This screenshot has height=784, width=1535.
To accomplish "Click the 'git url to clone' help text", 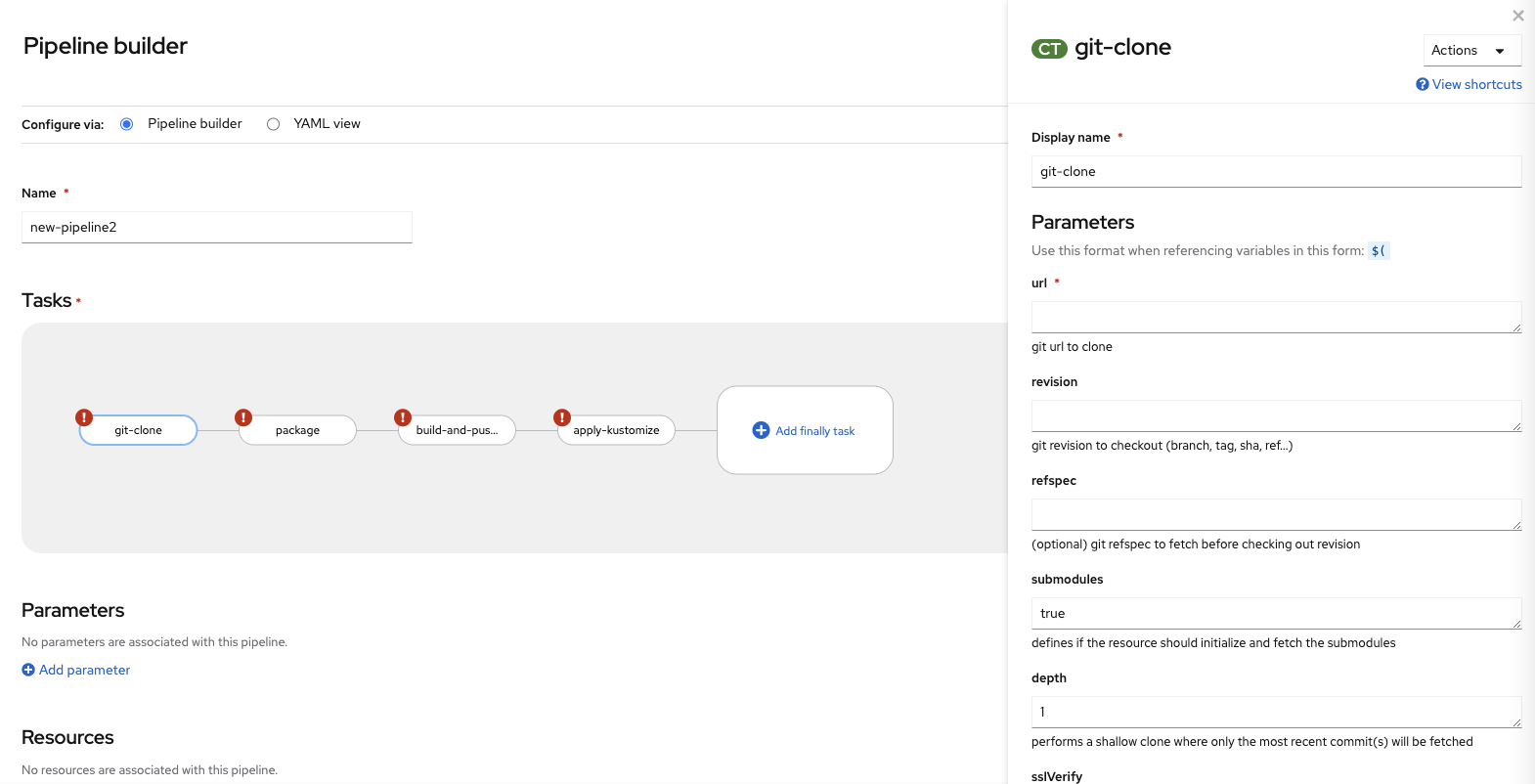I will tap(1072, 347).
